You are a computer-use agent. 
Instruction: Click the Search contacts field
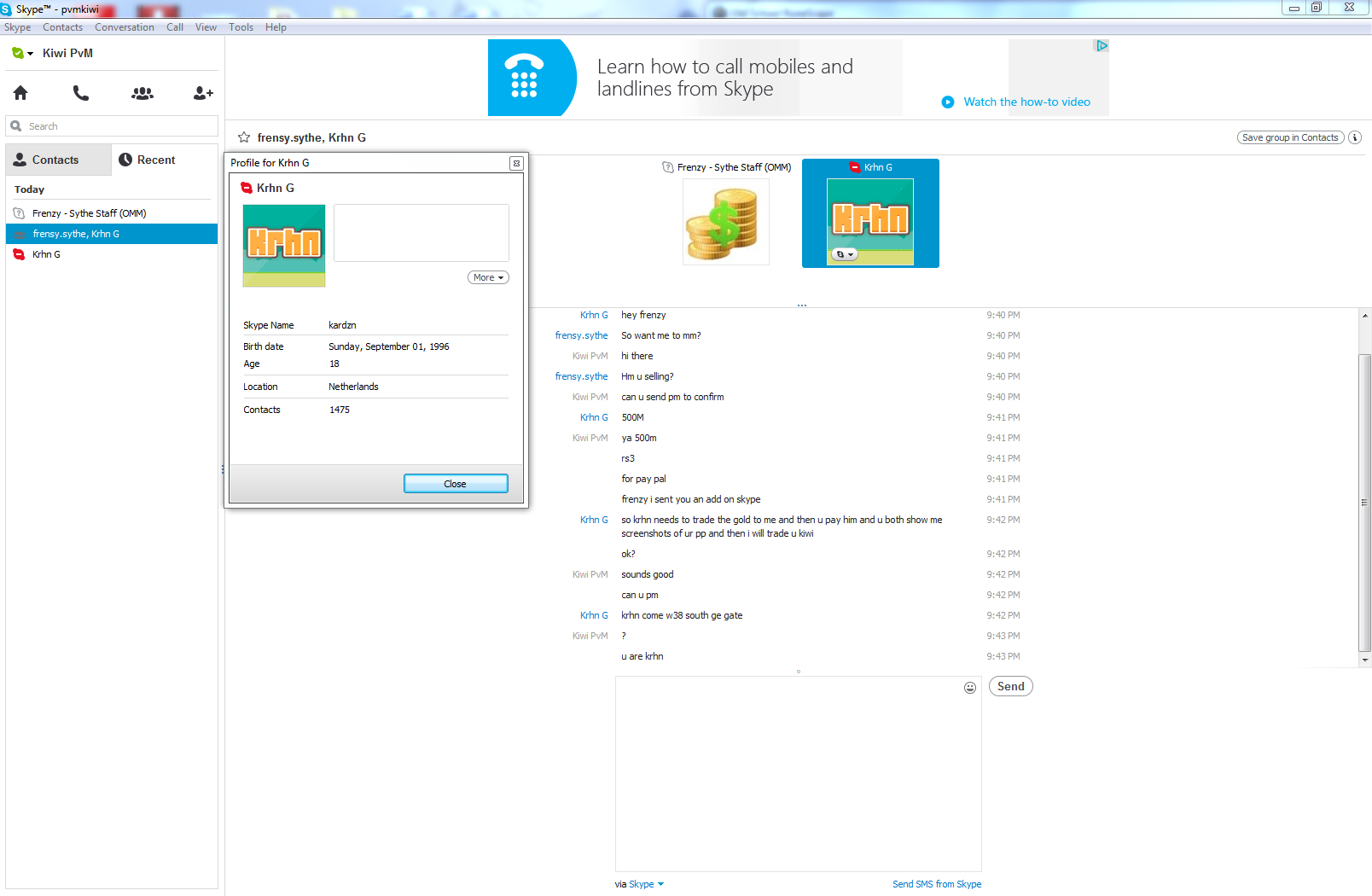[x=112, y=126]
